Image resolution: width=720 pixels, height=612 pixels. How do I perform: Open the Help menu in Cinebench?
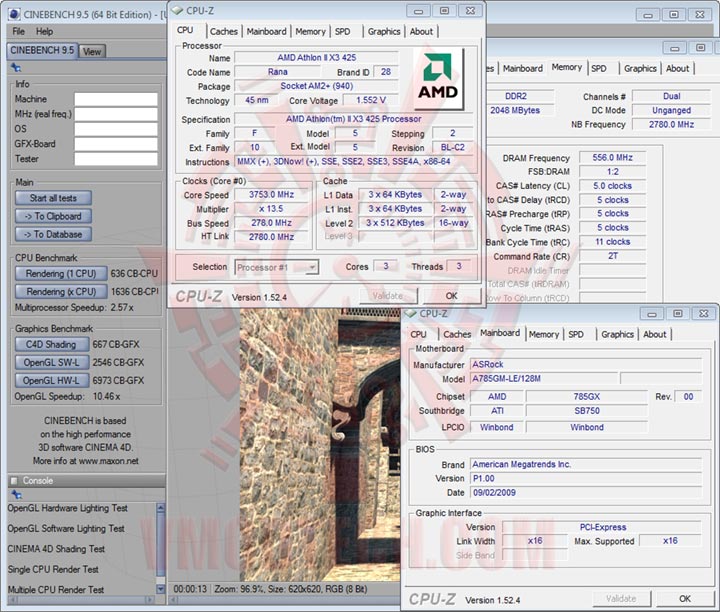(45, 31)
